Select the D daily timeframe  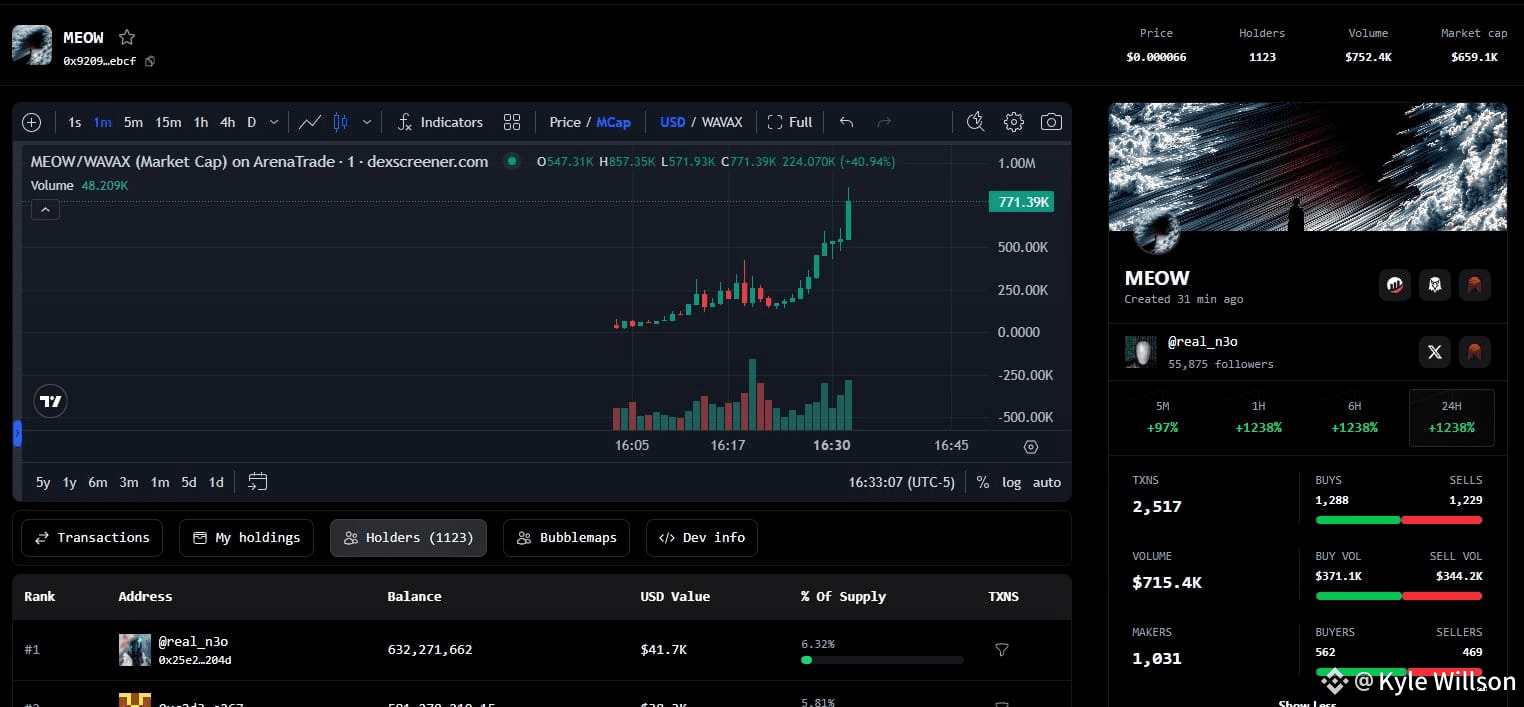point(252,122)
